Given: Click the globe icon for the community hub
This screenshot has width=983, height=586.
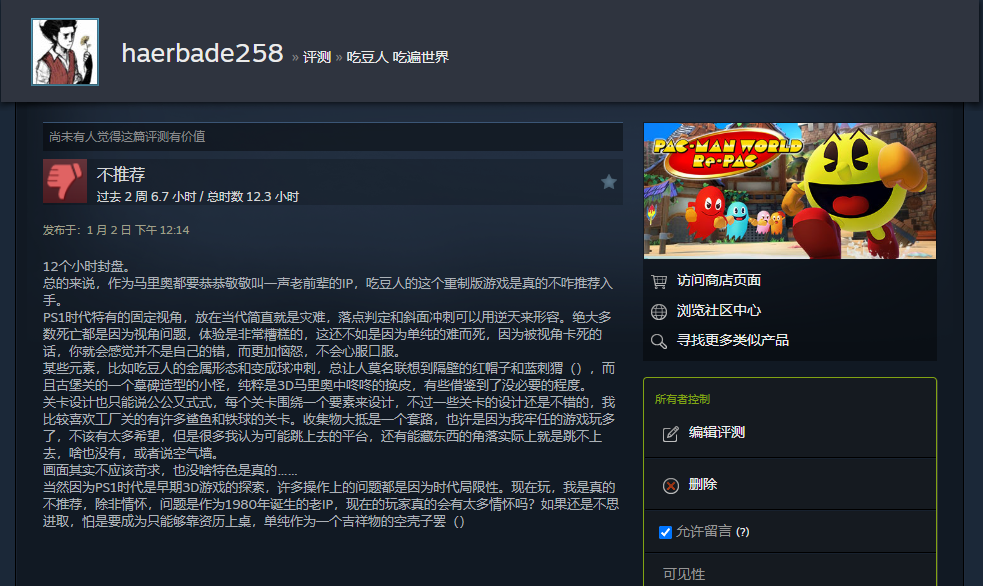Looking at the screenshot, I should [x=658, y=311].
